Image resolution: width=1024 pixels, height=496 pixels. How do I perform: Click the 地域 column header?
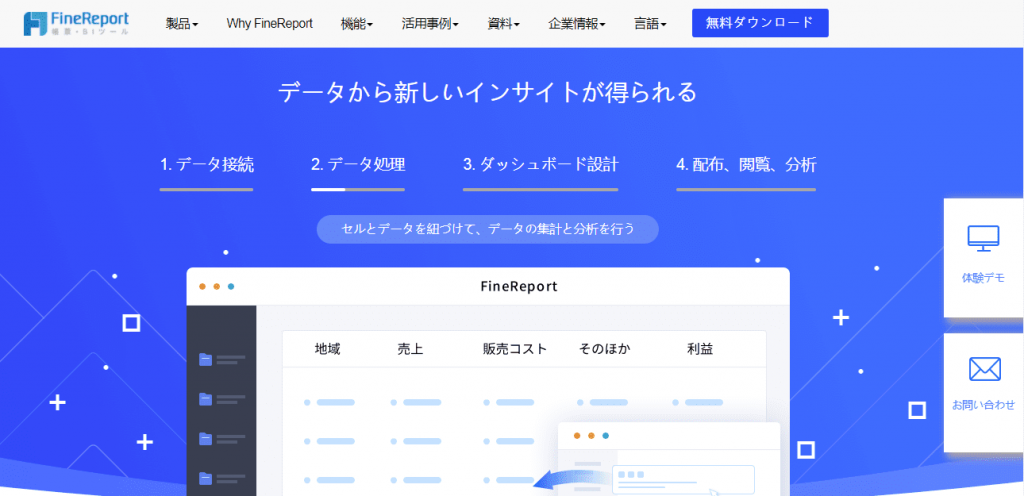[x=327, y=349]
